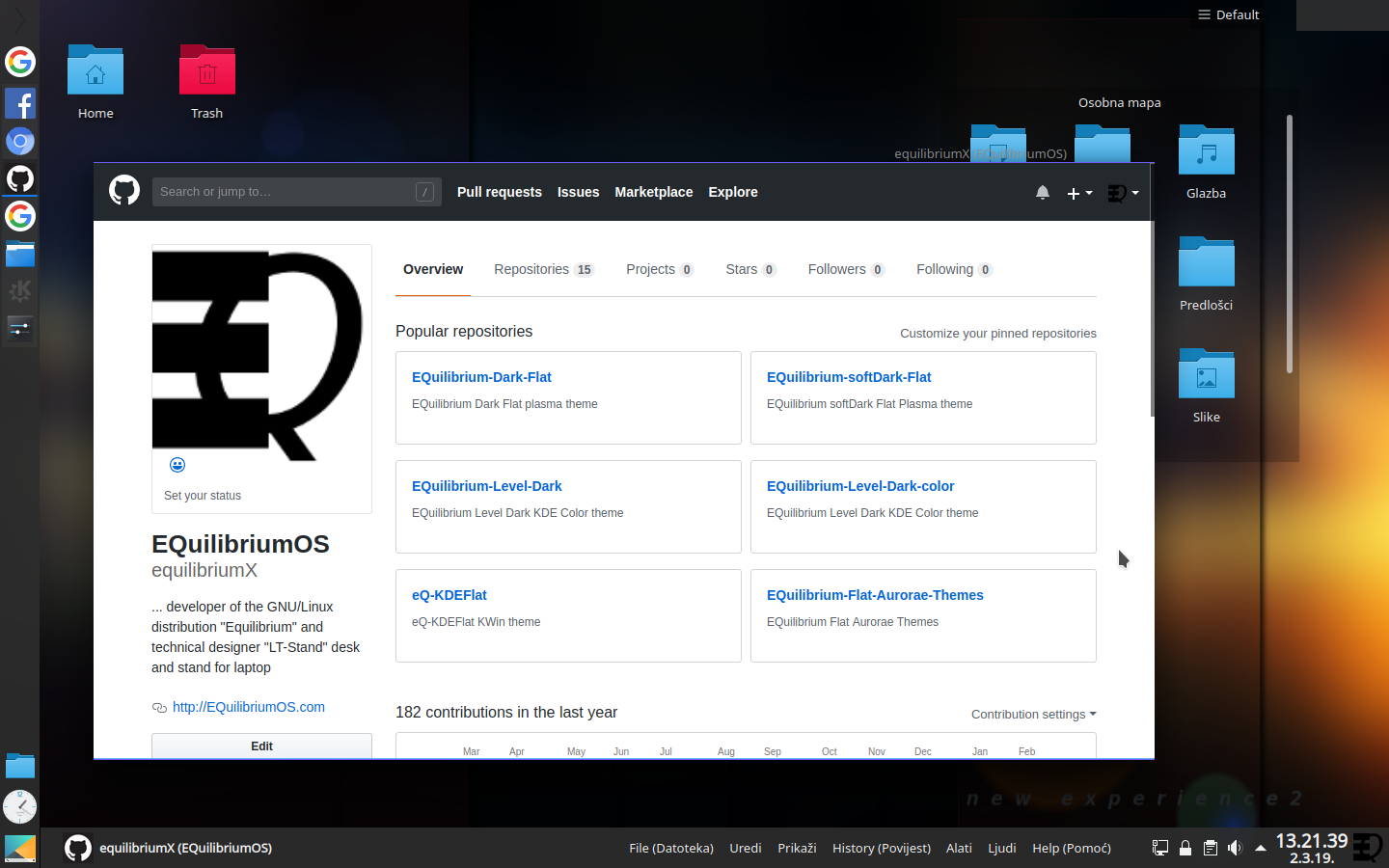
Task: Open the Help (Pomoć) menu
Action: [1072, 848]
